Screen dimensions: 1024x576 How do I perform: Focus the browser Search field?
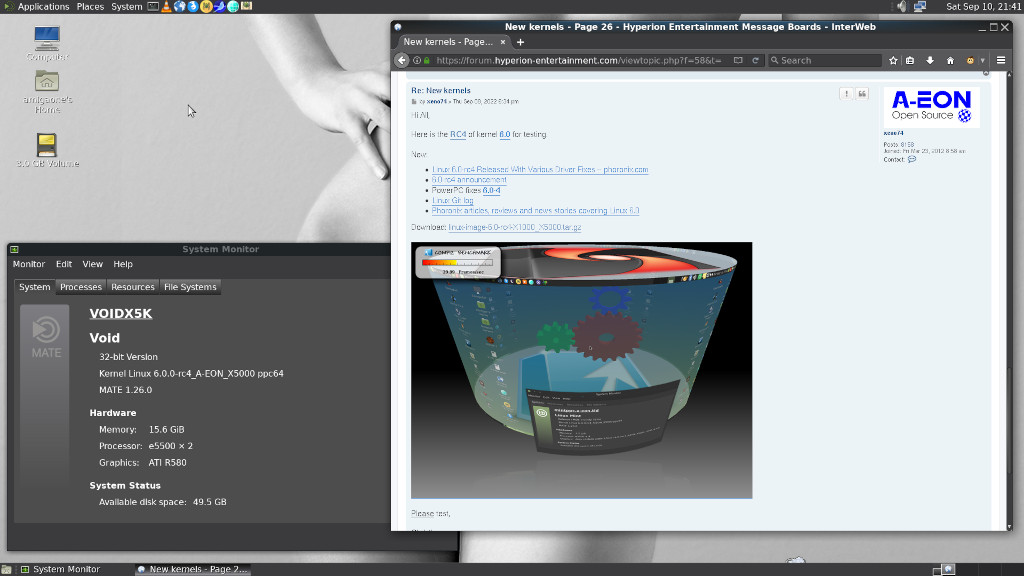825,60
